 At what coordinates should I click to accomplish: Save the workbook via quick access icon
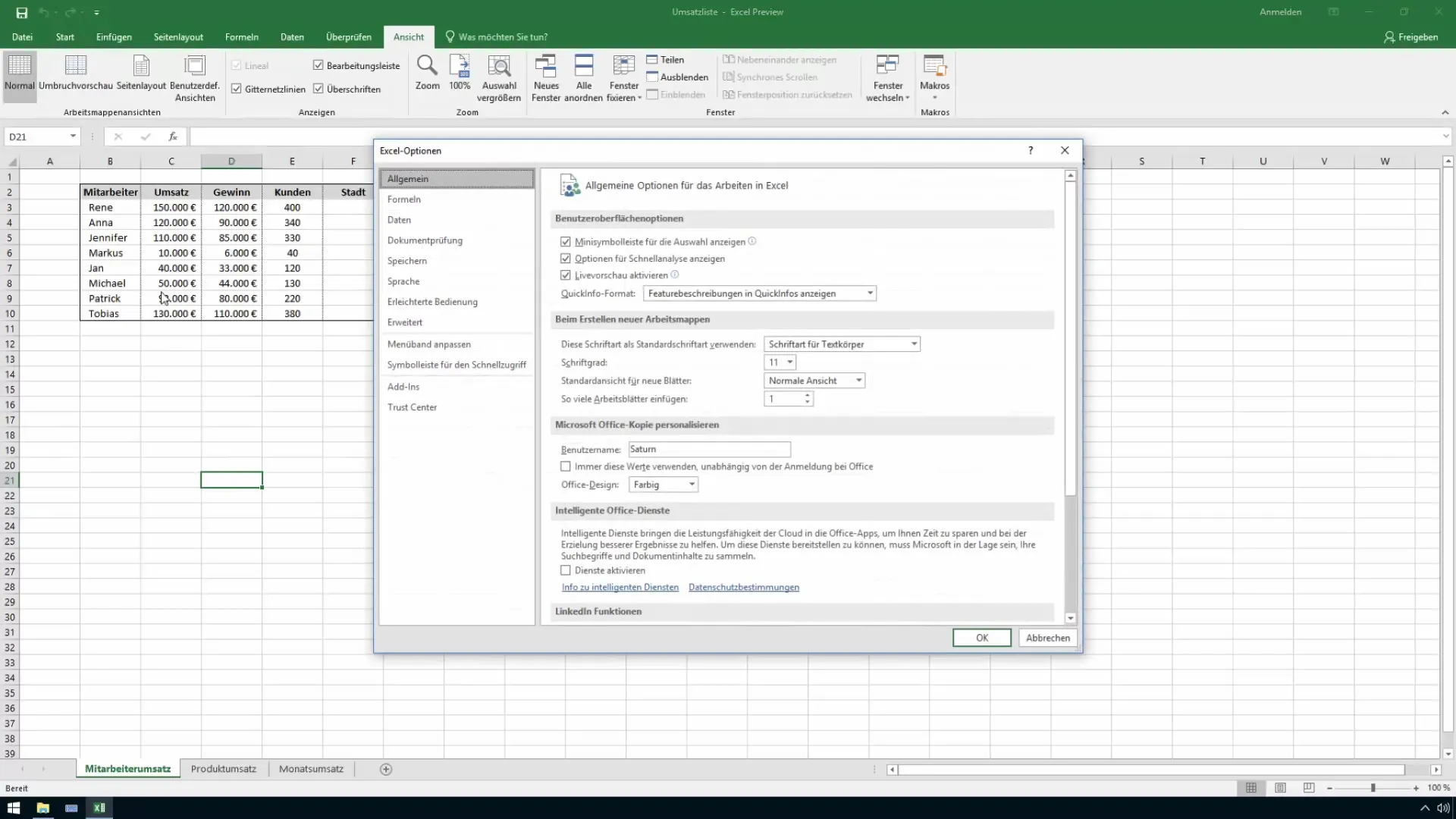(22, 13)
